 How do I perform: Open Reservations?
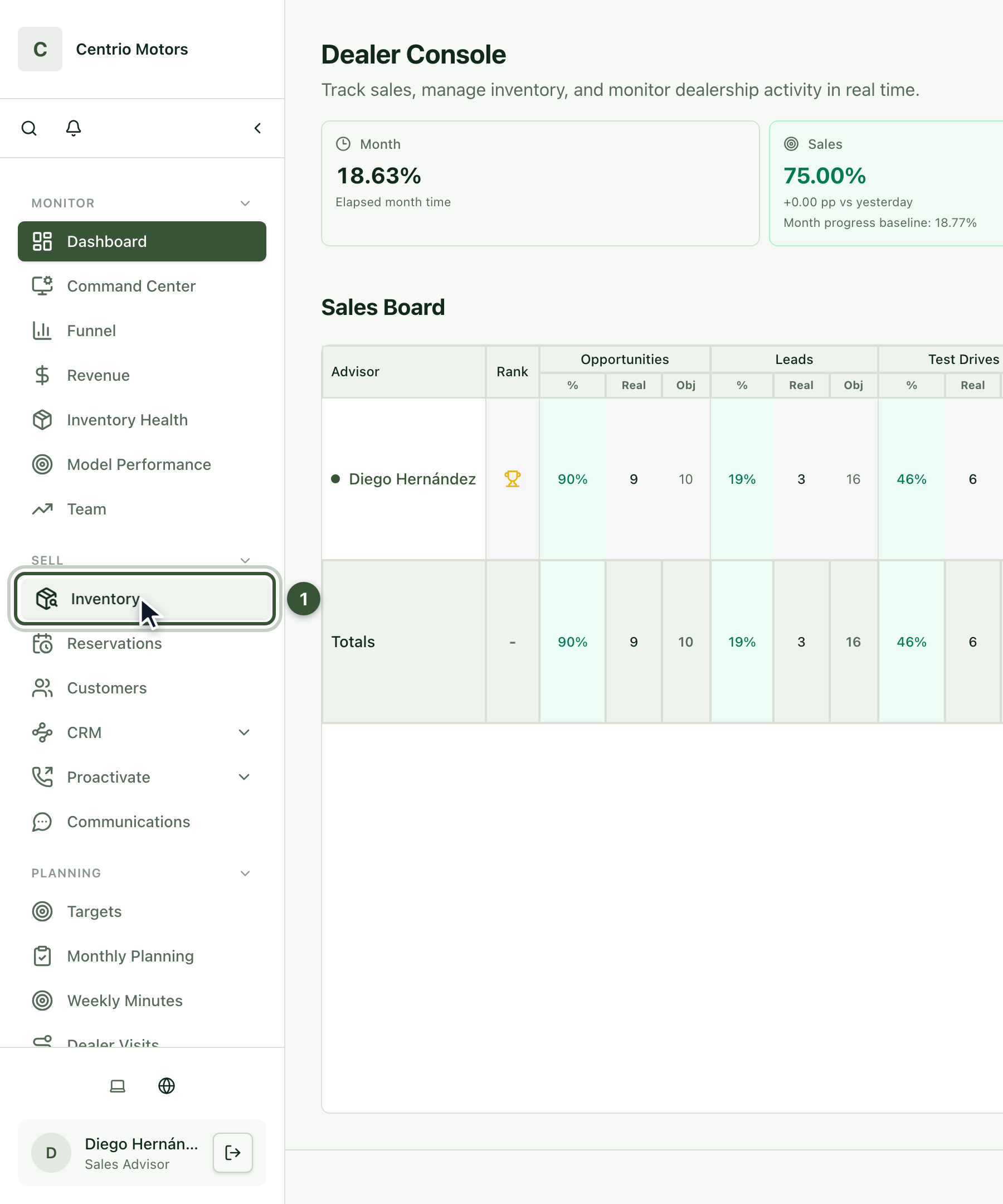coord(142,643)
